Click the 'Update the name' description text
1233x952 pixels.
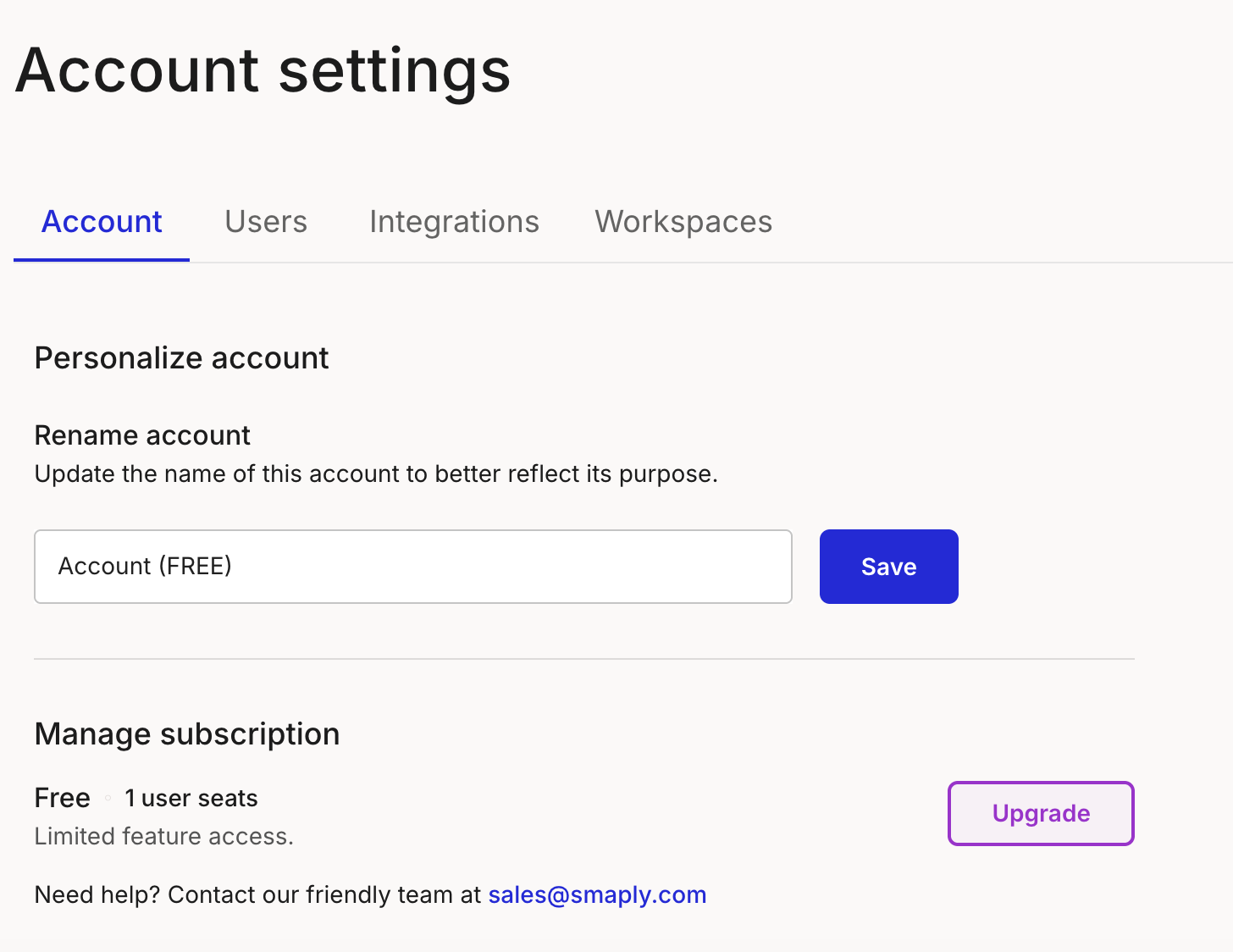[376, 474]
